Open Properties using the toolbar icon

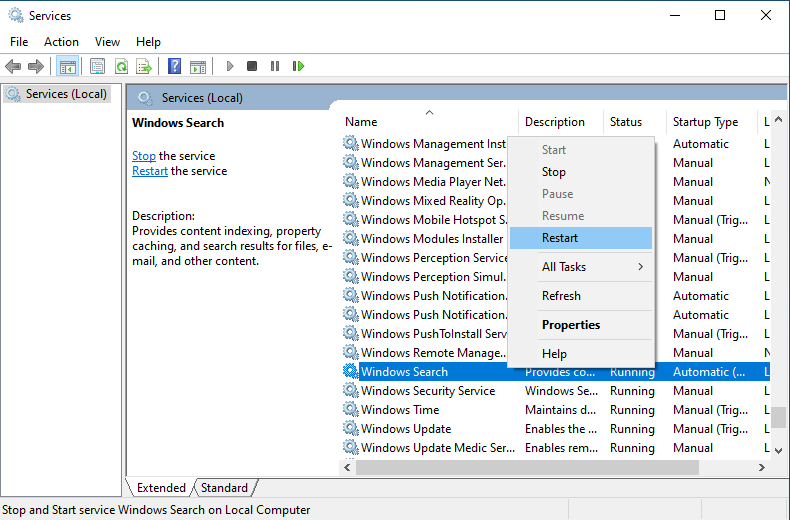pyautogui.click(x=97, y=66)
